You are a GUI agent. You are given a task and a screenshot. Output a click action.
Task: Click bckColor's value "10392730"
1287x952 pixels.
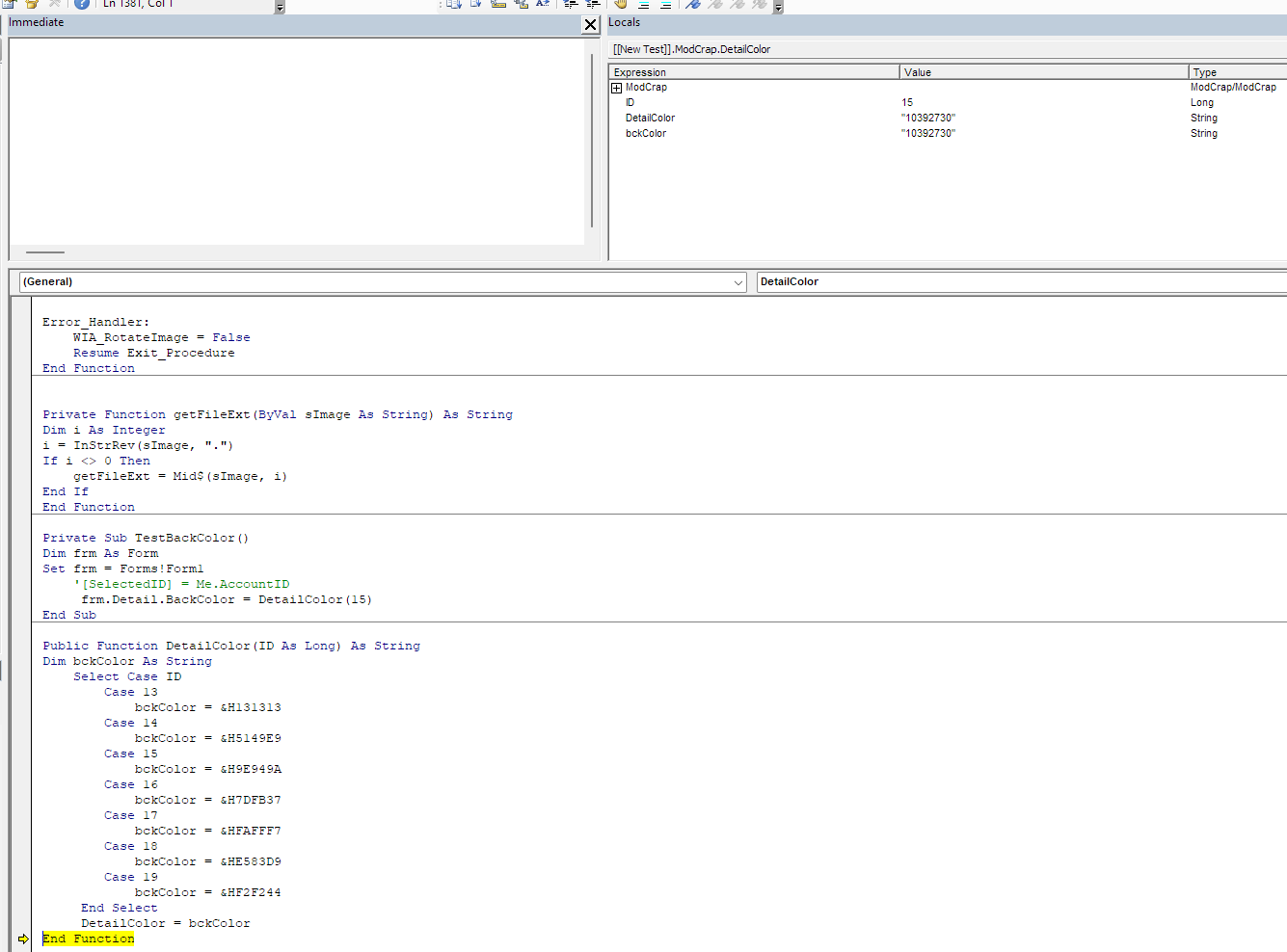[x=928, y=134]
